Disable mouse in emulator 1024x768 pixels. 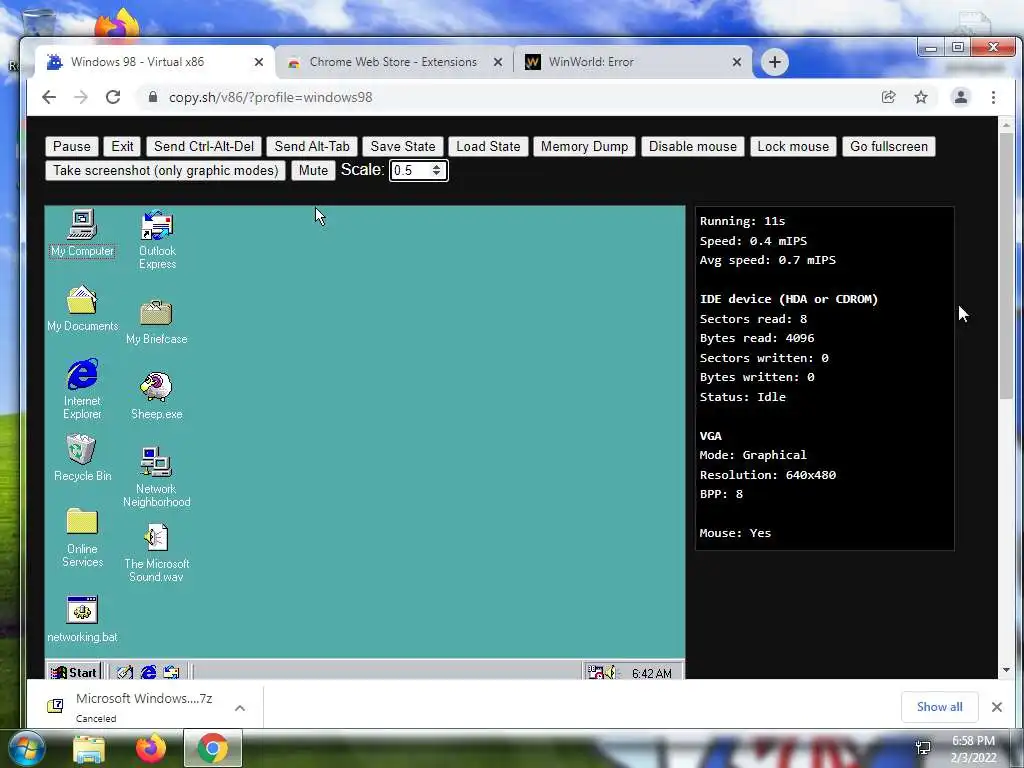tap(693, 146)
